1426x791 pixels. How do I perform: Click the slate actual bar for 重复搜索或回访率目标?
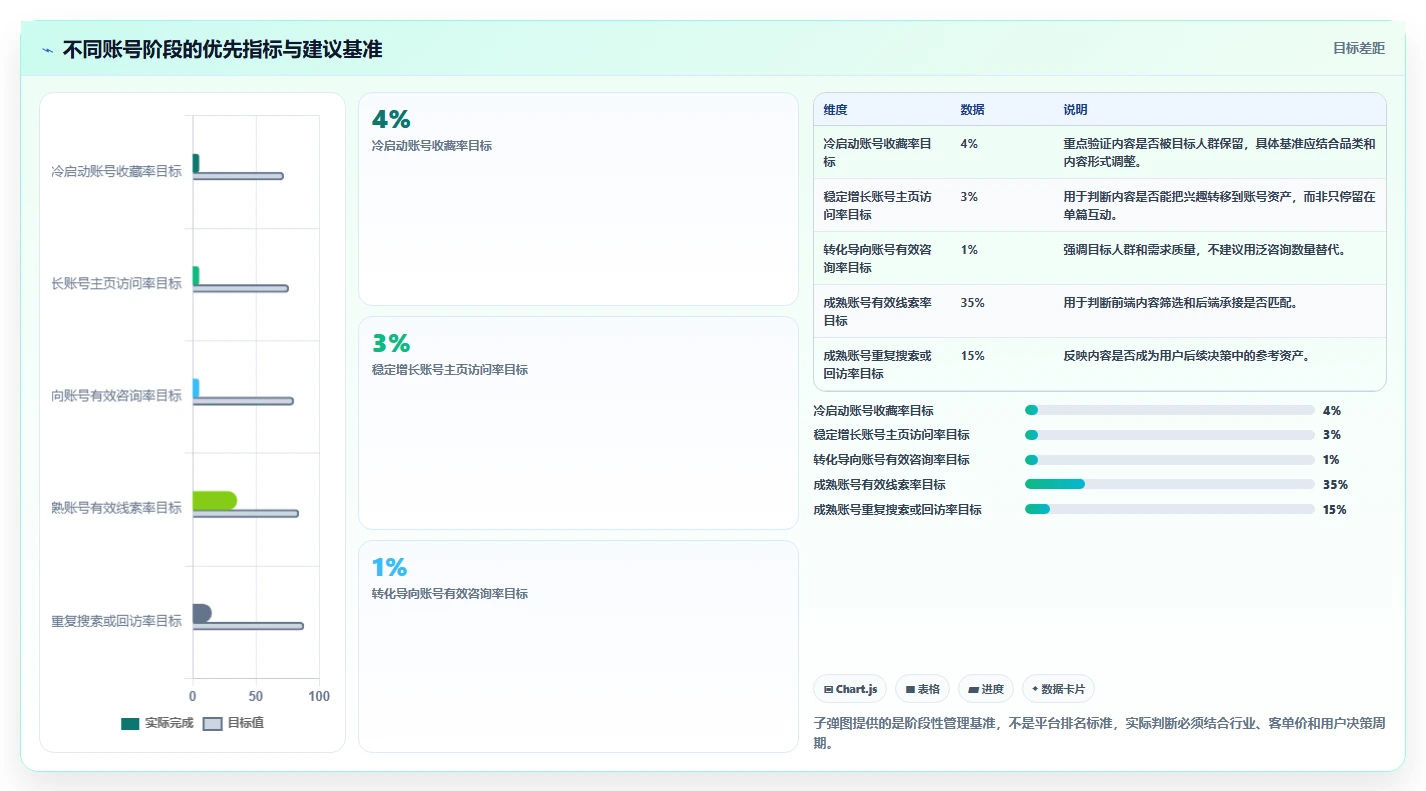[x=202, y=613]
